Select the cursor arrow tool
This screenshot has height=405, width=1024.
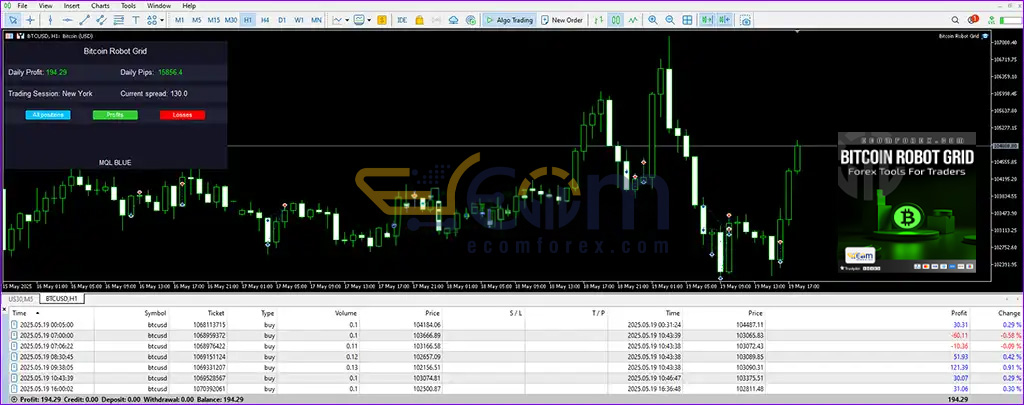pyautogui.click(x=13, y=20)
